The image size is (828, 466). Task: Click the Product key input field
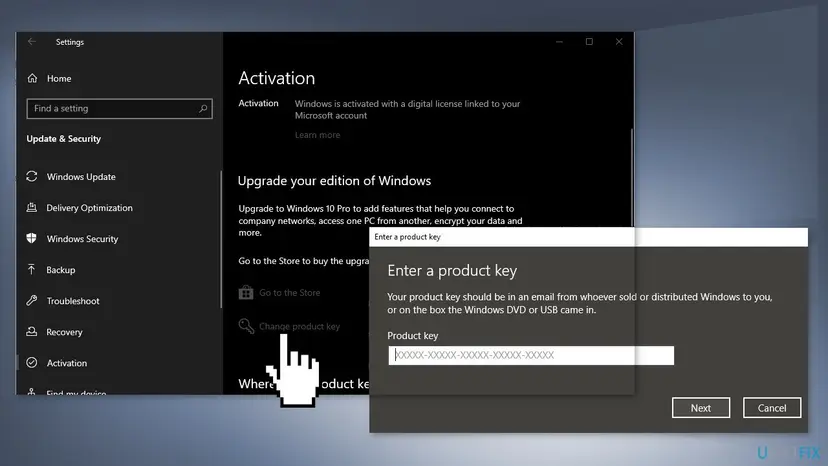(x=531, y=355)
